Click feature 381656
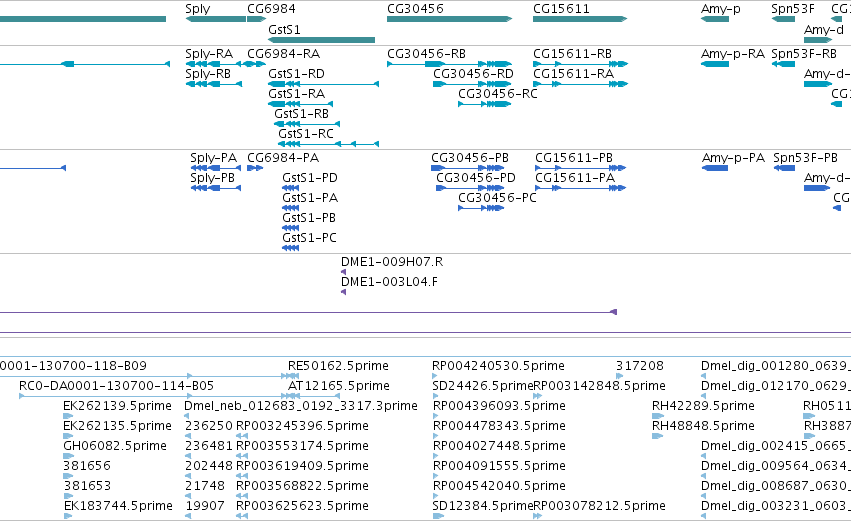The width and height of the screenshot is (851, 521). tap(87, 466)
